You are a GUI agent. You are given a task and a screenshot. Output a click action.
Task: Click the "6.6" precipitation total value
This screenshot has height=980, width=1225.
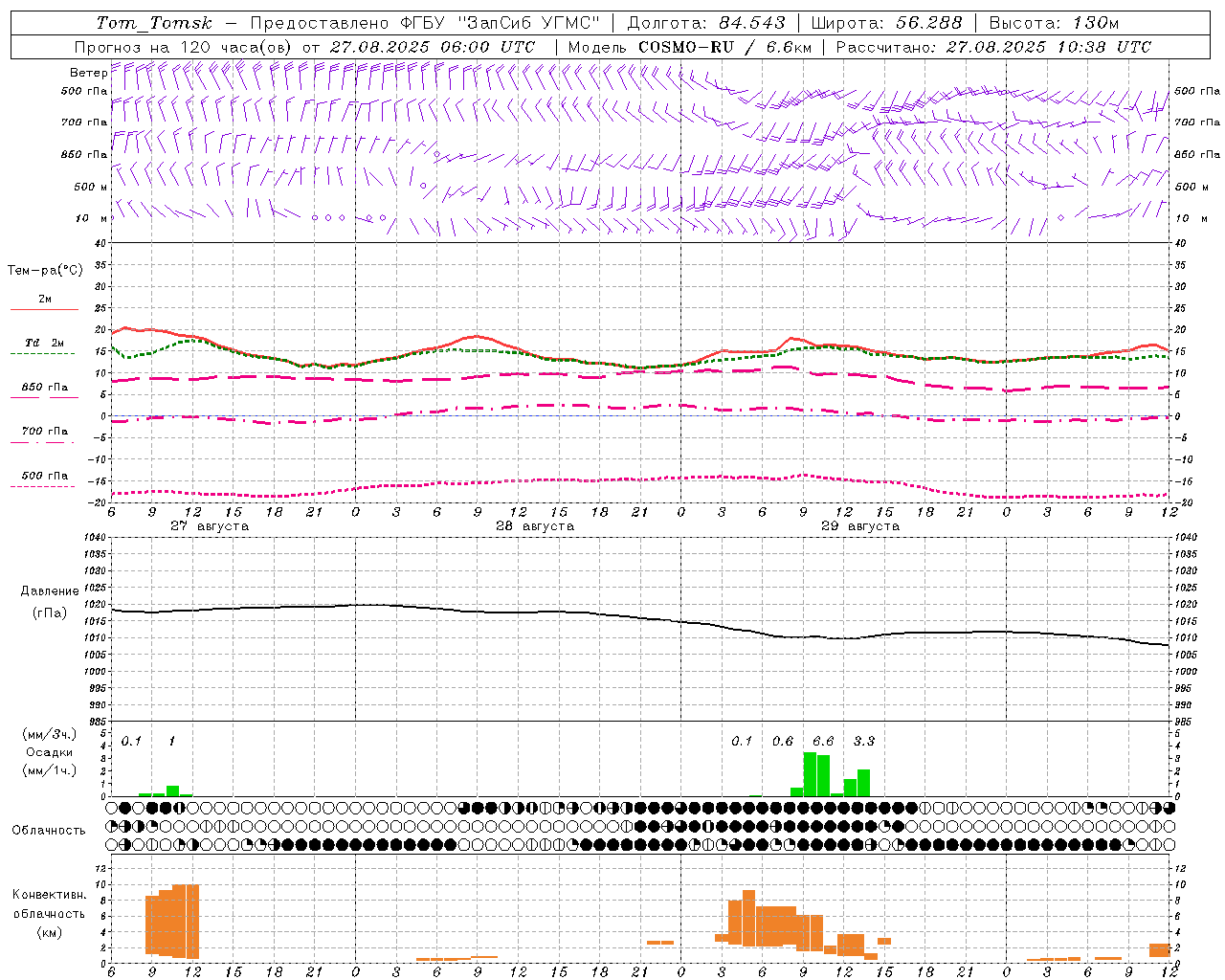coord(823,741)
